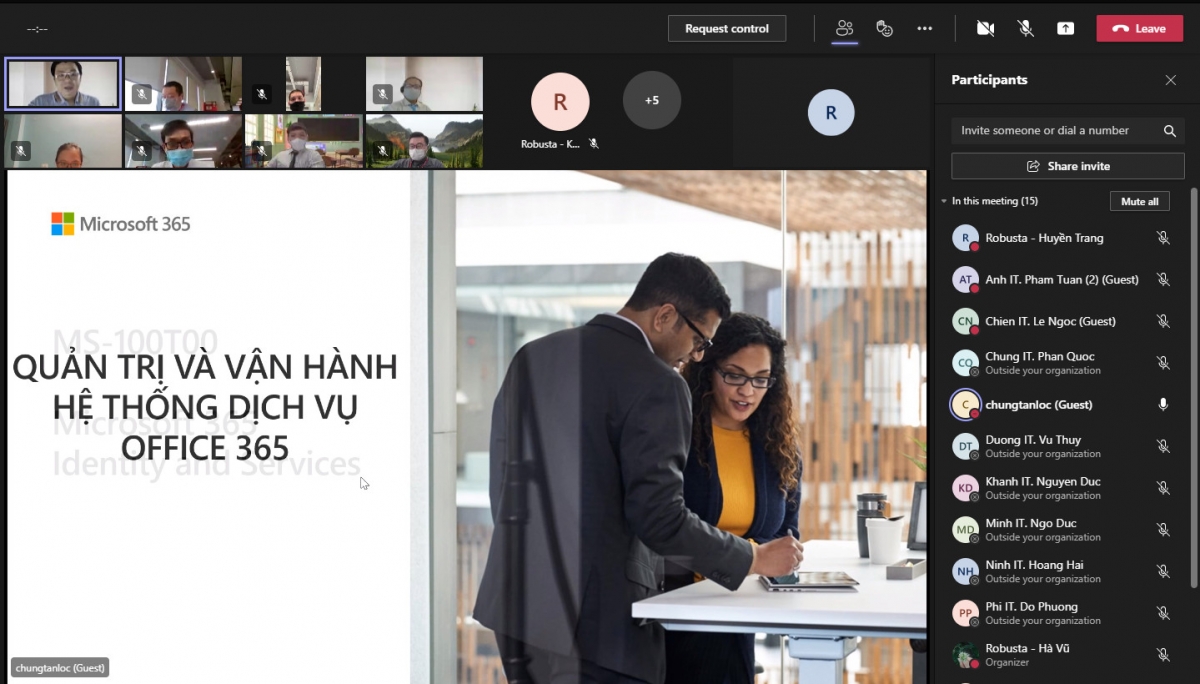Click mic icon for Chung IT. Phan Quoc
1200x684 pixels.
tap(1163, 363)
